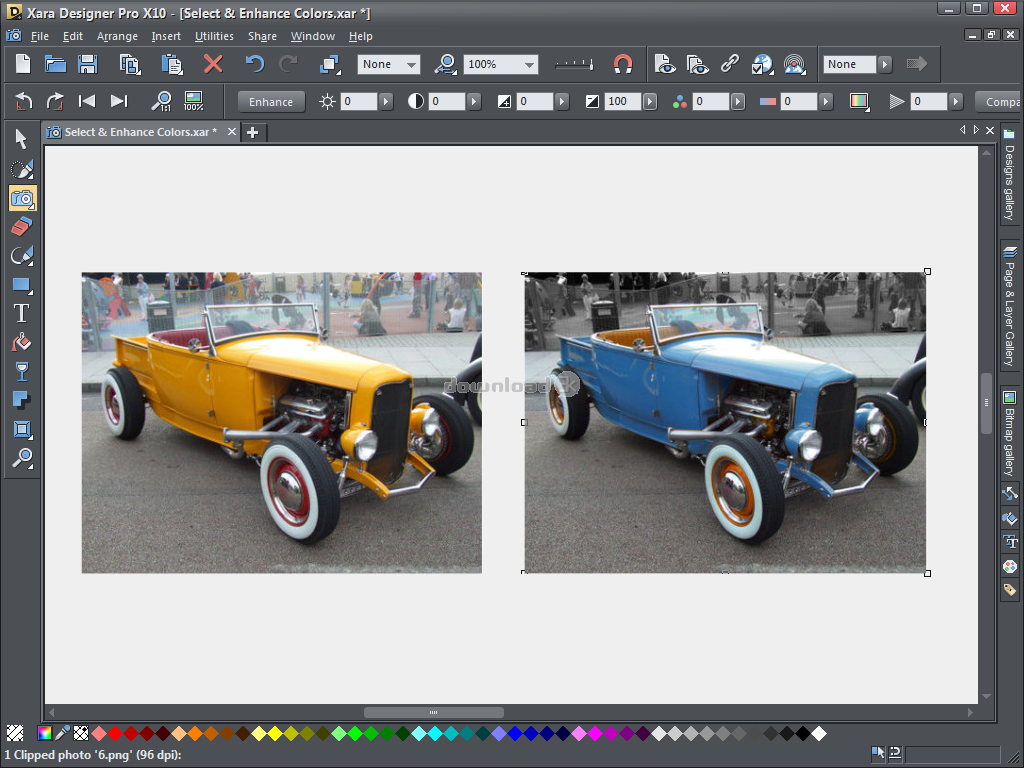
Task: Pick the white swatch ending the color line
Action: pos(819,734)
